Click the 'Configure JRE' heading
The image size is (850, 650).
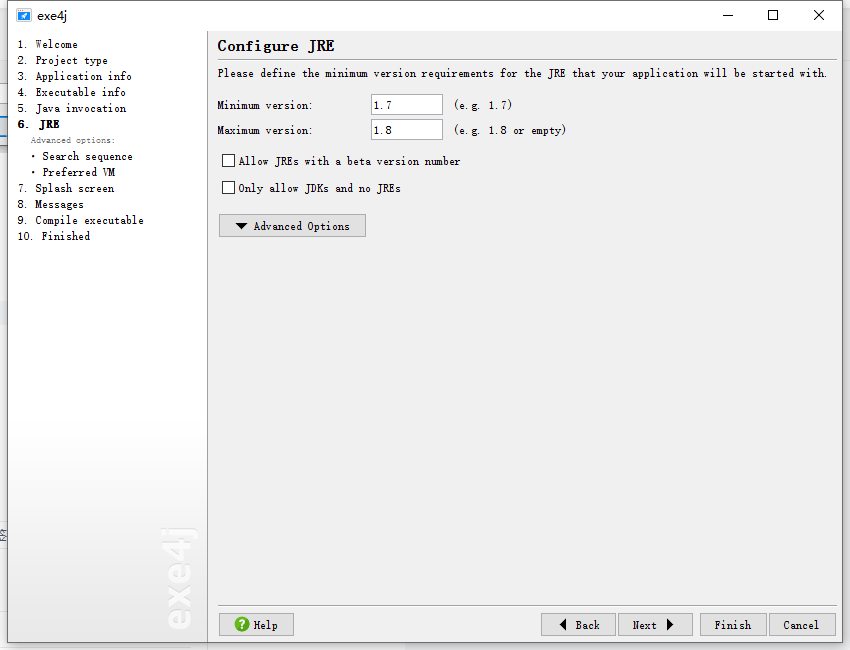pyautogui.click(x=276, y=46)
